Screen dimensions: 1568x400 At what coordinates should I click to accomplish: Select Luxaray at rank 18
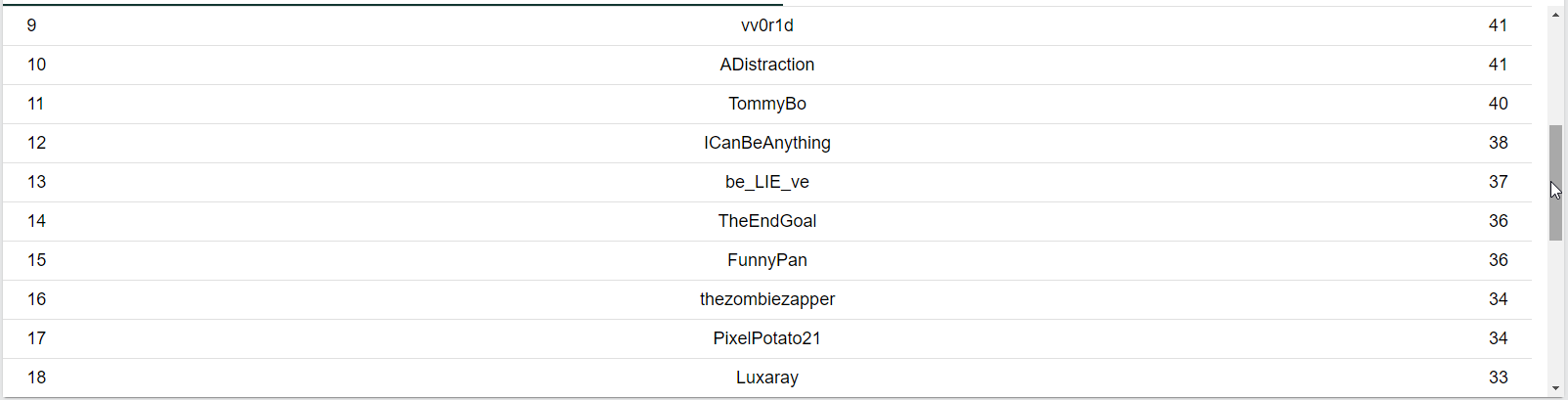click(x=767, y=378)
